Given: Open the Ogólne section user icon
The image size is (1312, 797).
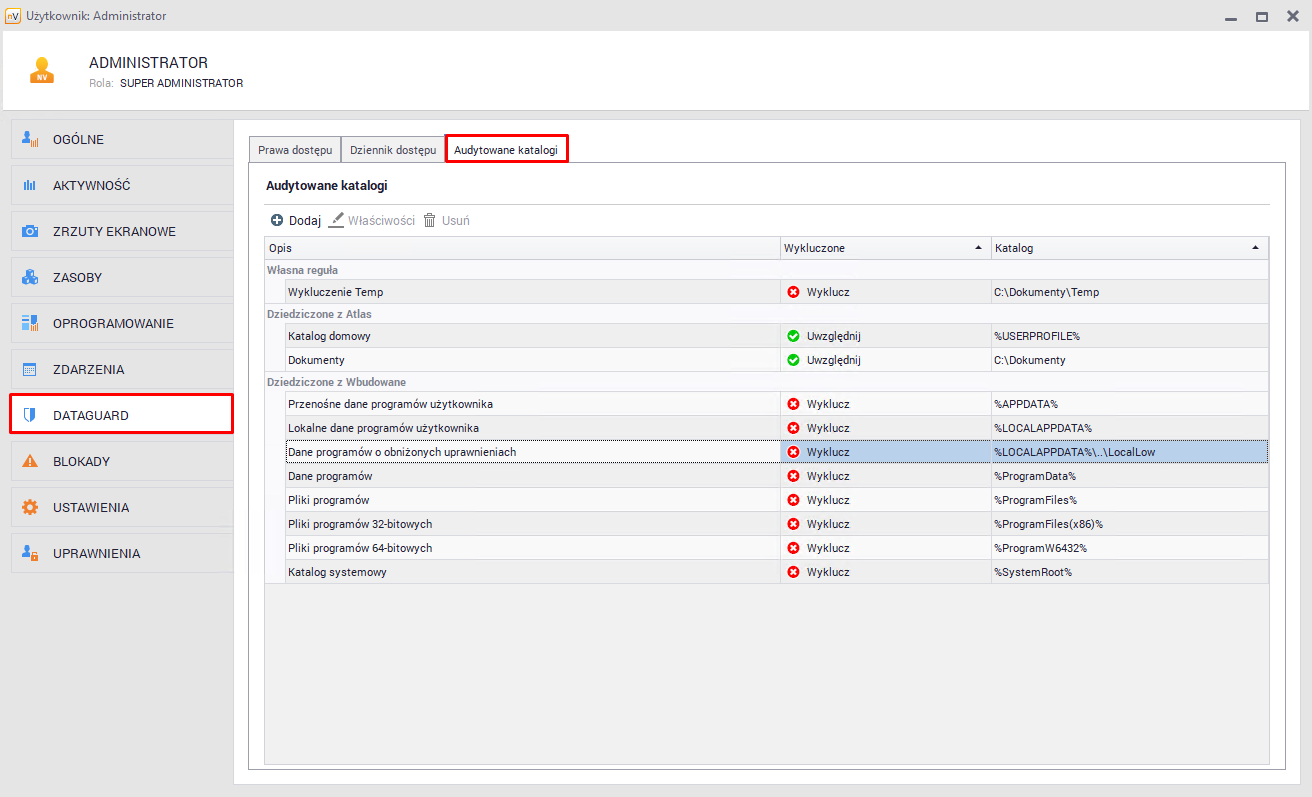Looking at the screenshot, I should [x=30, y=139].
